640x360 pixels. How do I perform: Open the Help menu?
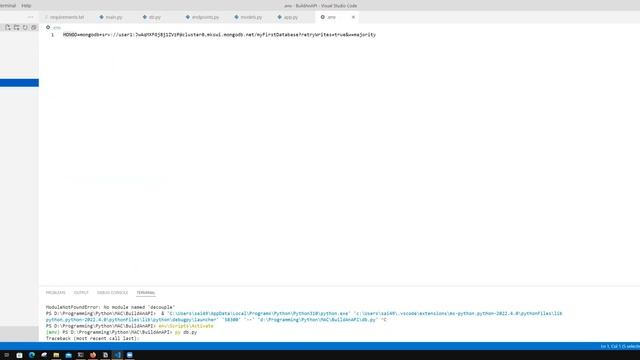coord(26,6)
